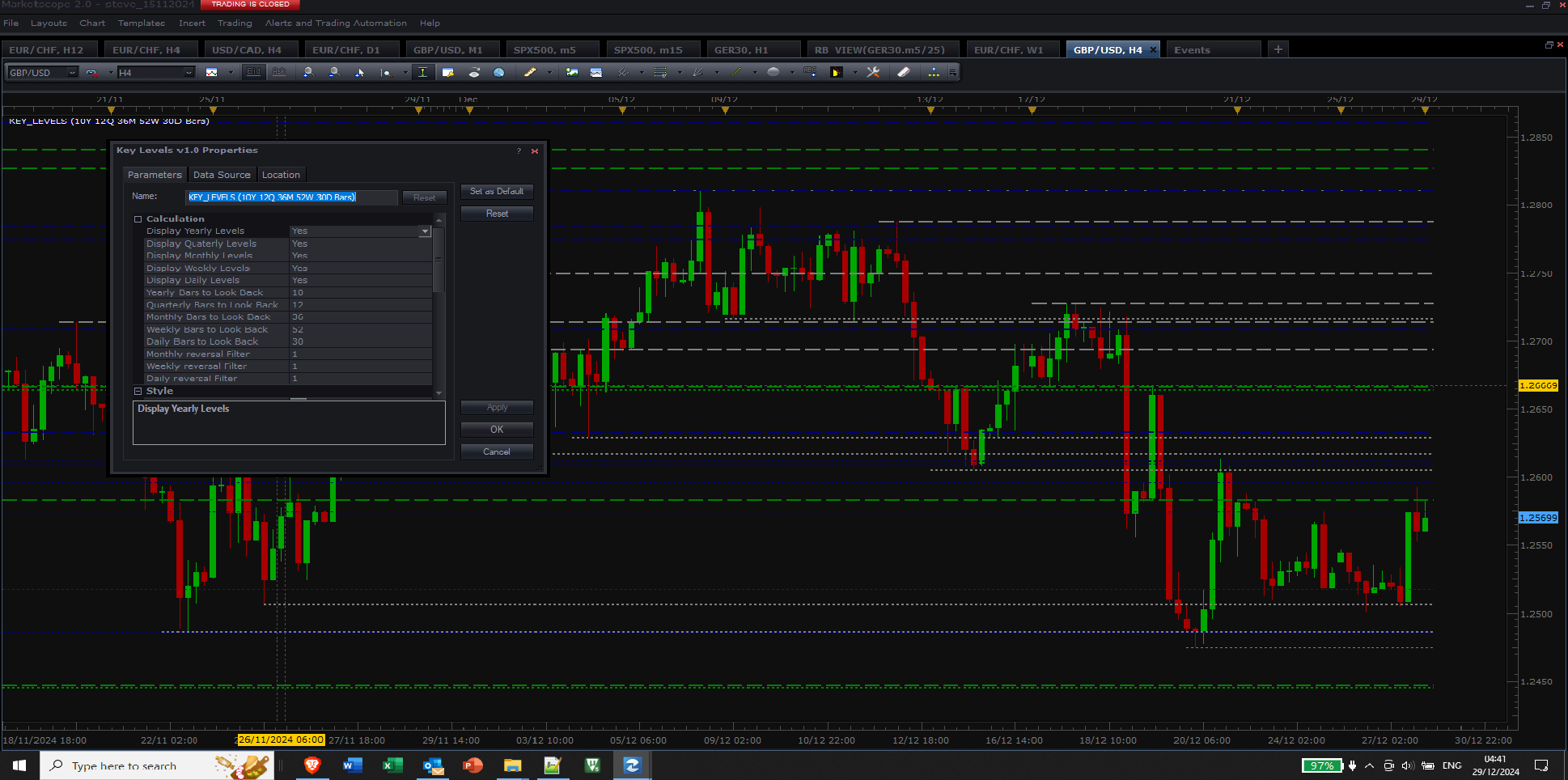
Task: Click the crosshair zoom tool icon
Action: tap(386, 73)
